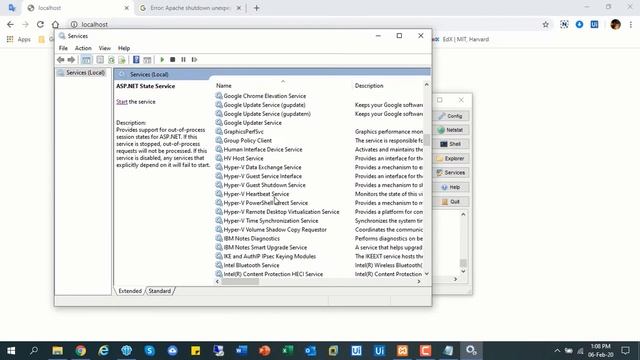
Task: Click scroll right arrow of services list
Action: (419, 282)
